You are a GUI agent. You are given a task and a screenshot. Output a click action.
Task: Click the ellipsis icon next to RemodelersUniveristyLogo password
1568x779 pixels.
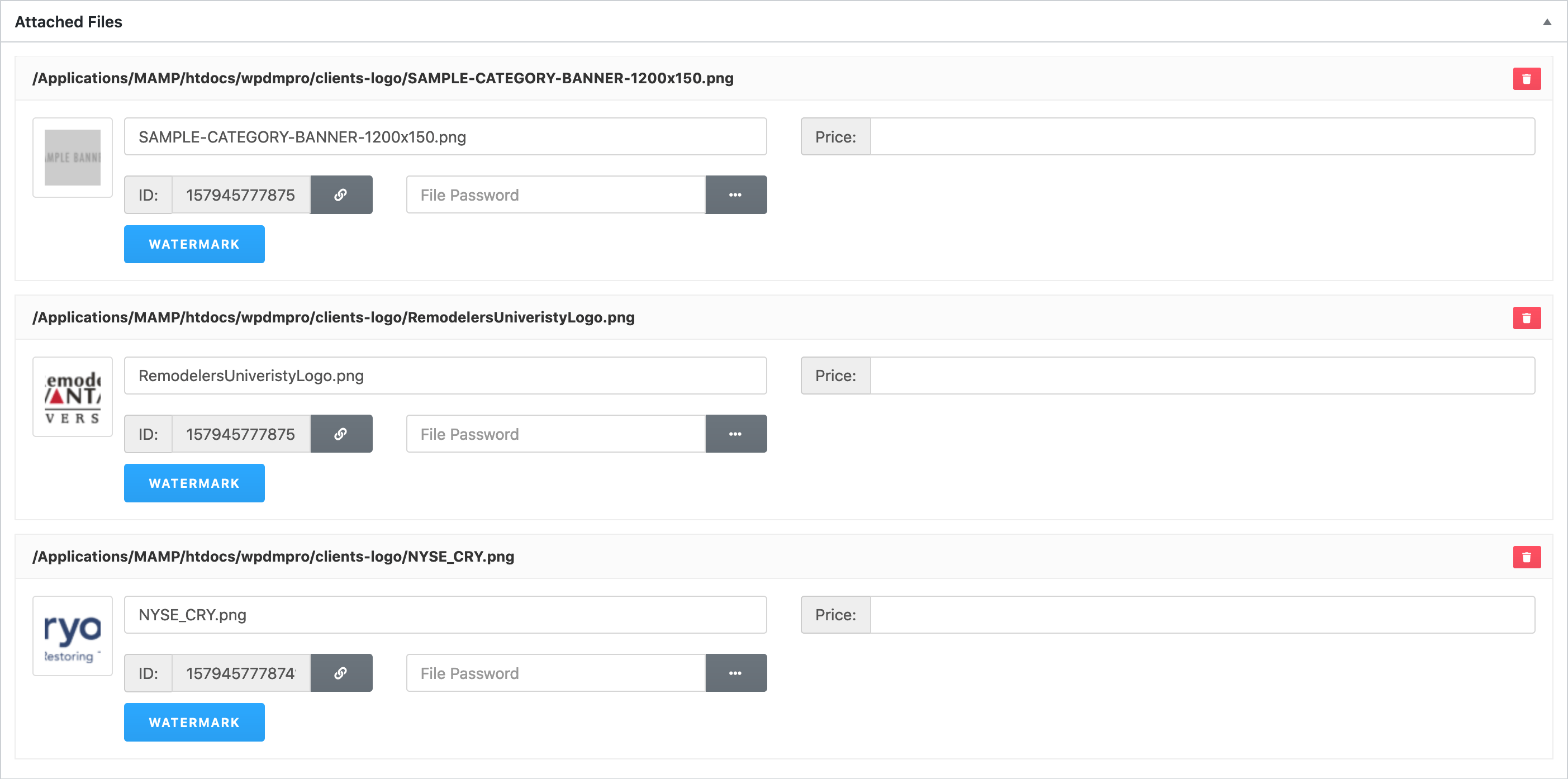(736, 434)
